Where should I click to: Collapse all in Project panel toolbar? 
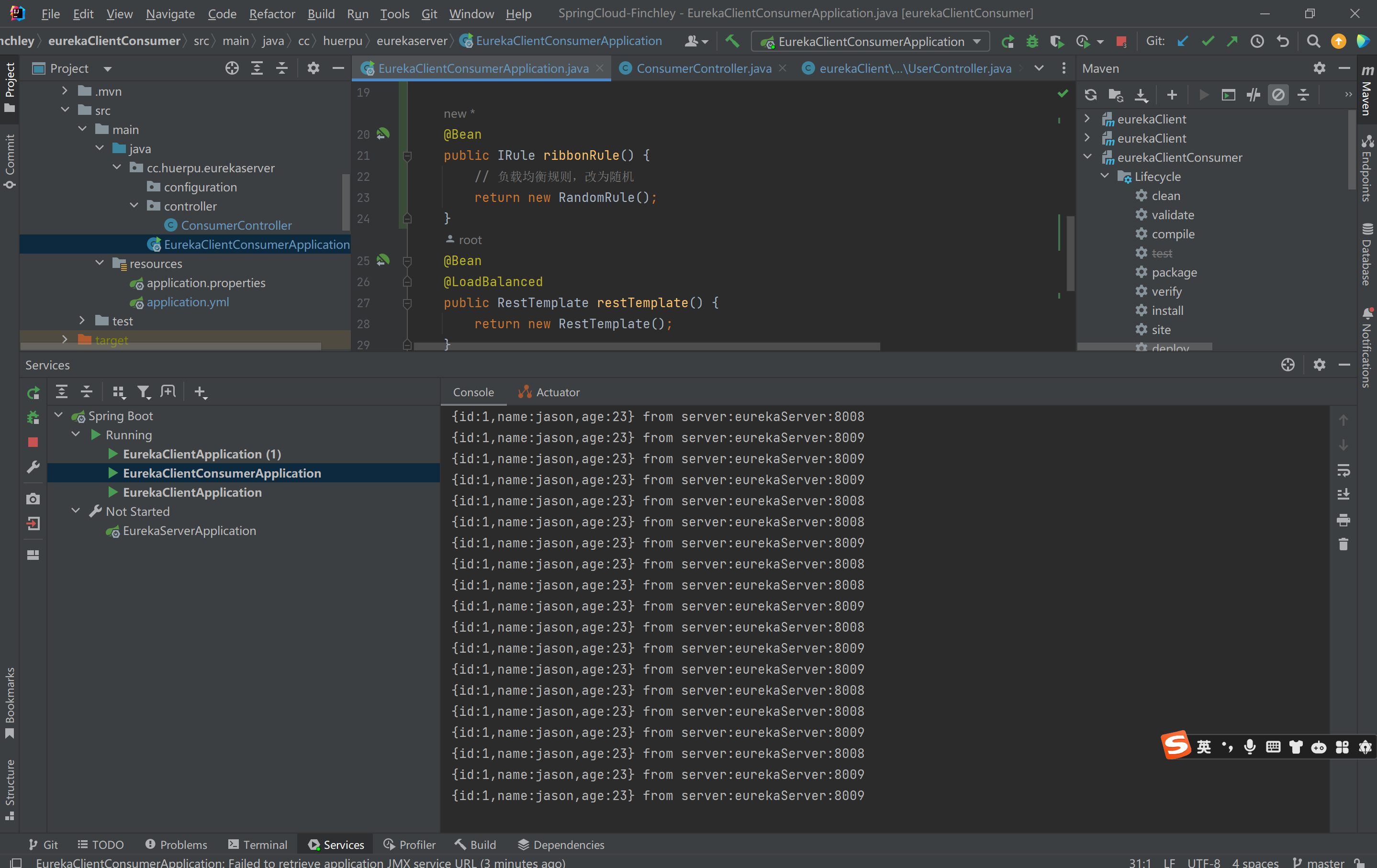(x=282, y=68)
